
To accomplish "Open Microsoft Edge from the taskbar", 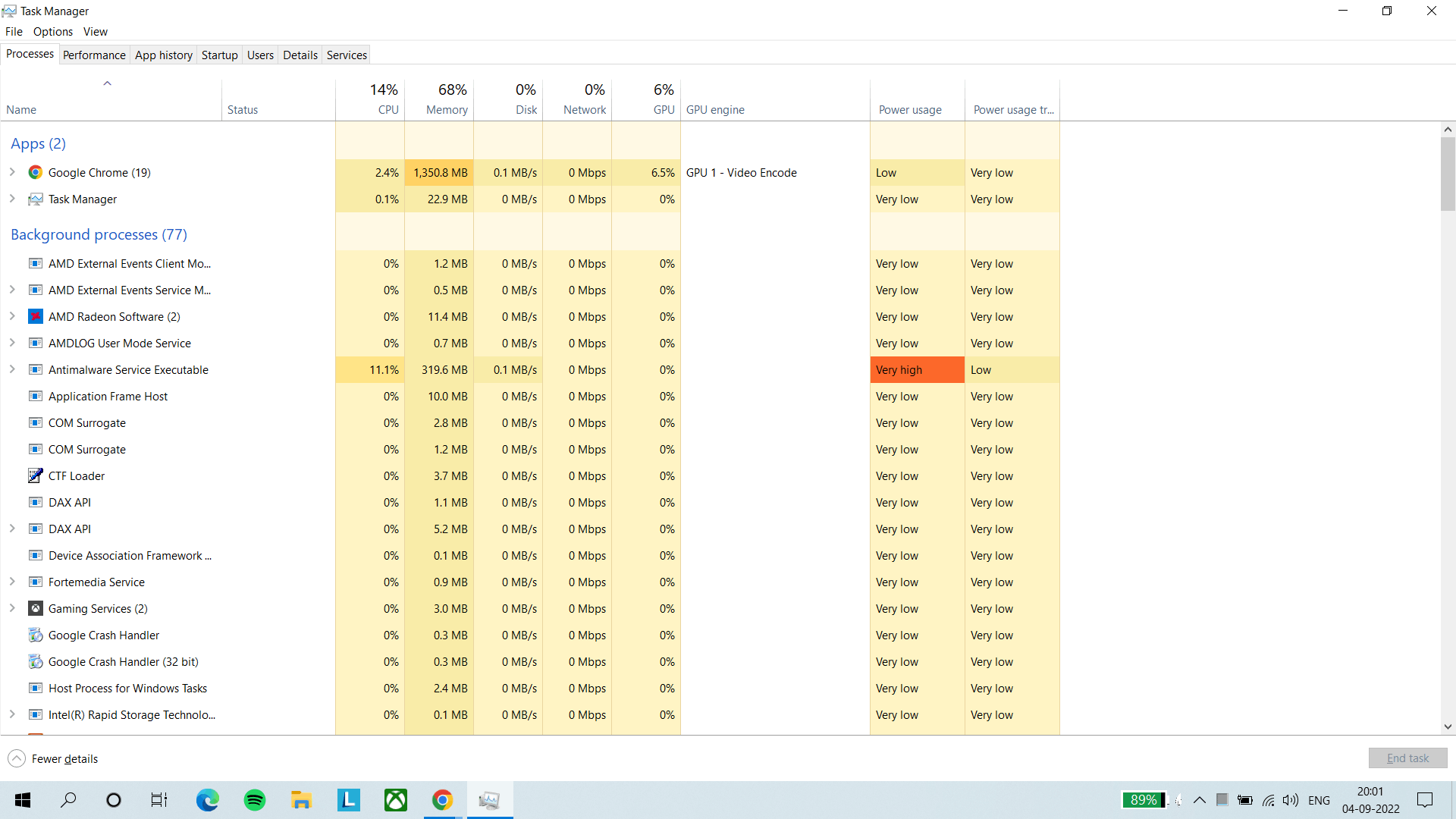I will pos(207,800).
